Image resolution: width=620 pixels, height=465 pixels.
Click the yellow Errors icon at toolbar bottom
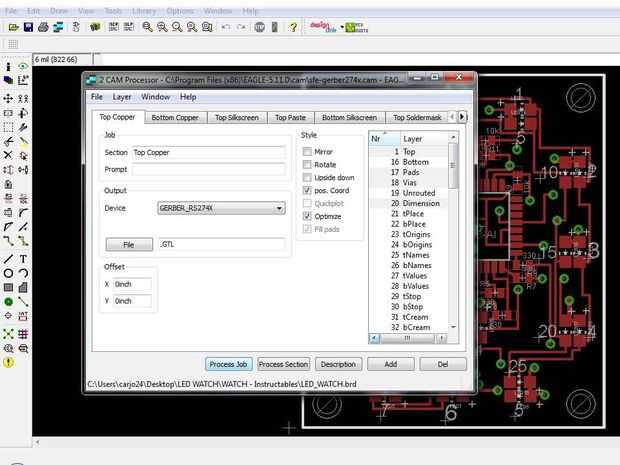pyautogui.click(x=8, y=363)
